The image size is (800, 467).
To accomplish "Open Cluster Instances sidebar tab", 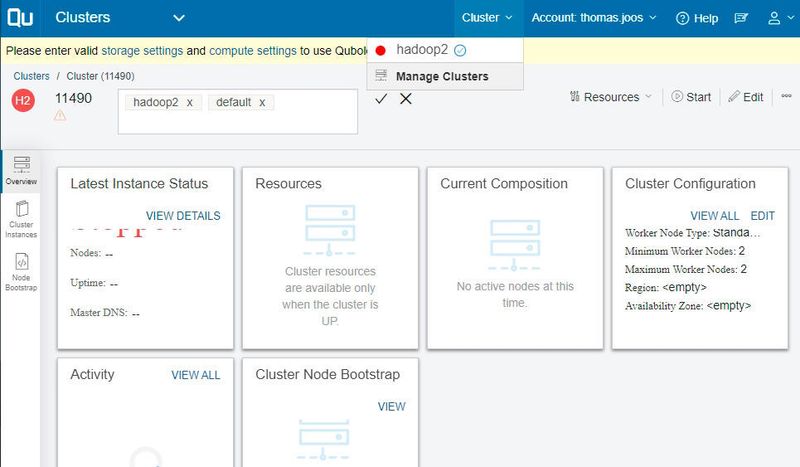I will [x=21, y=219].
